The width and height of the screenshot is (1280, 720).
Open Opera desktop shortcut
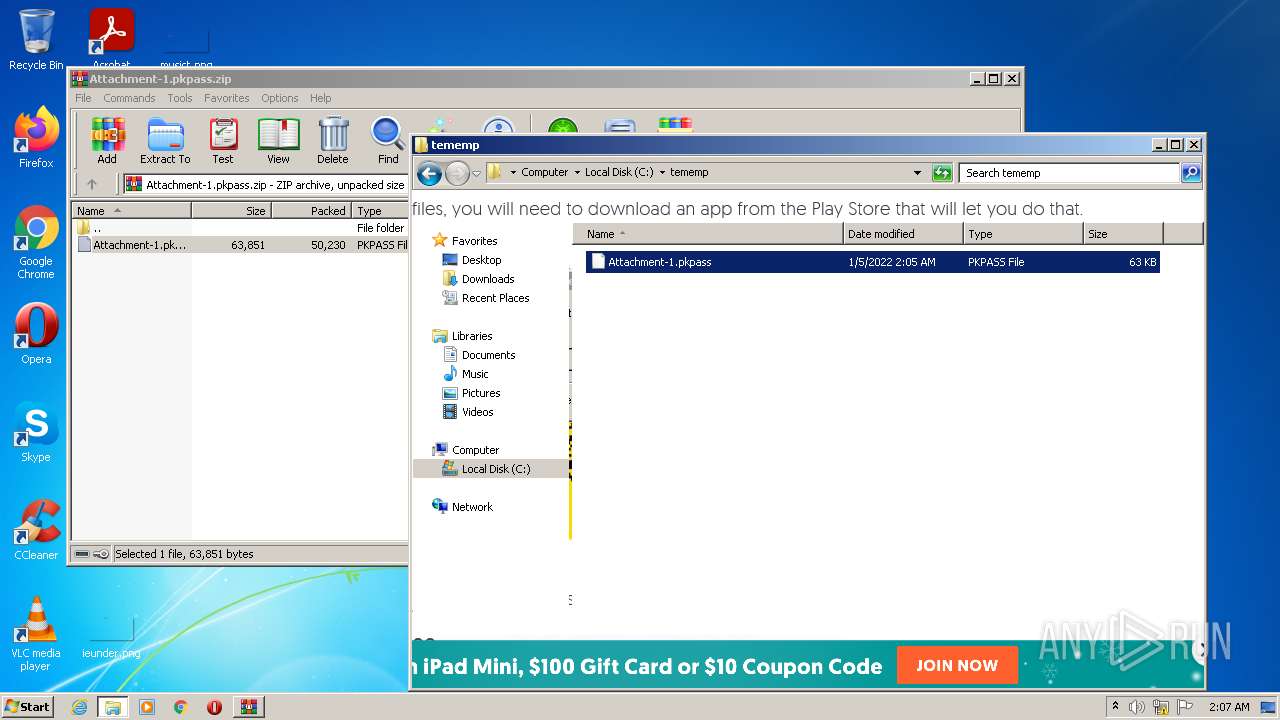(36, 334)
